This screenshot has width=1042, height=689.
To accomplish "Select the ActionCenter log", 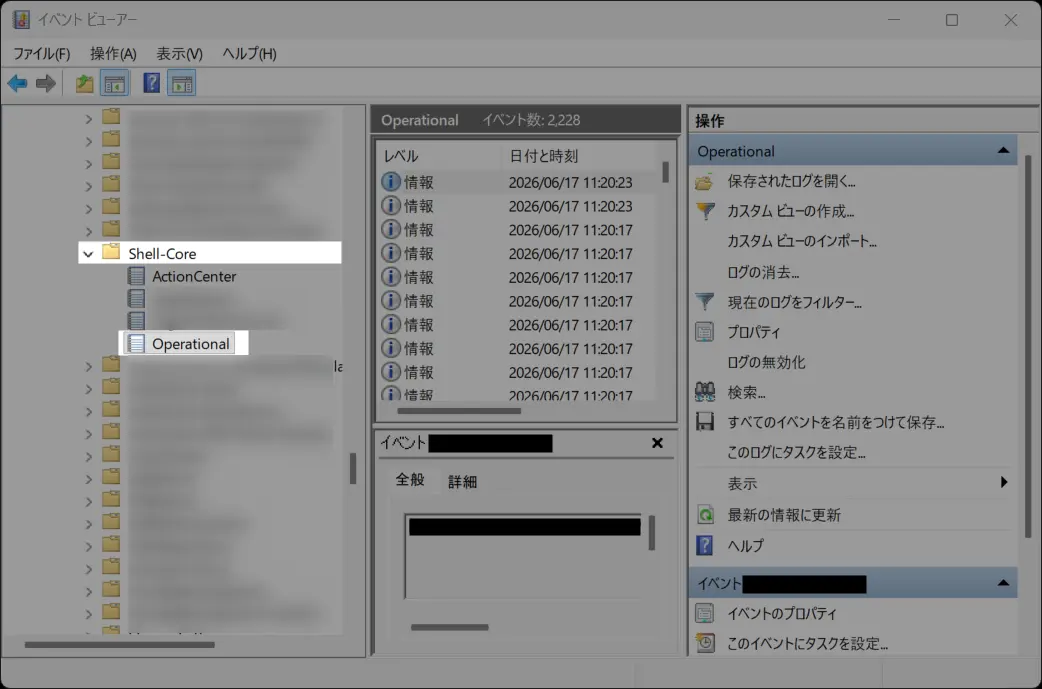I will 194,276.
